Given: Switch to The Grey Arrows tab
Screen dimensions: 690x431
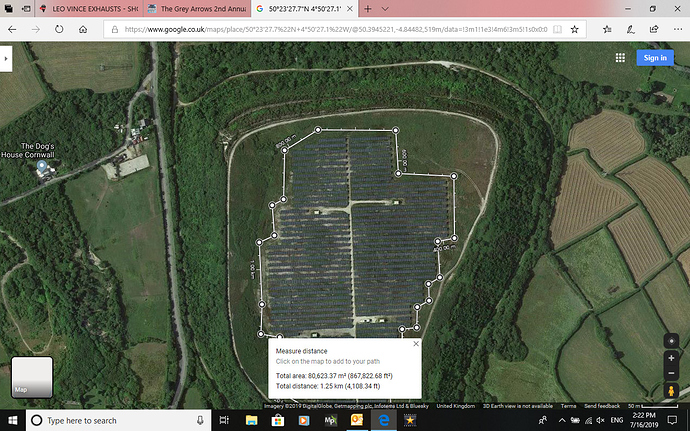Looking at the screenshot, I should pos(197,9).
